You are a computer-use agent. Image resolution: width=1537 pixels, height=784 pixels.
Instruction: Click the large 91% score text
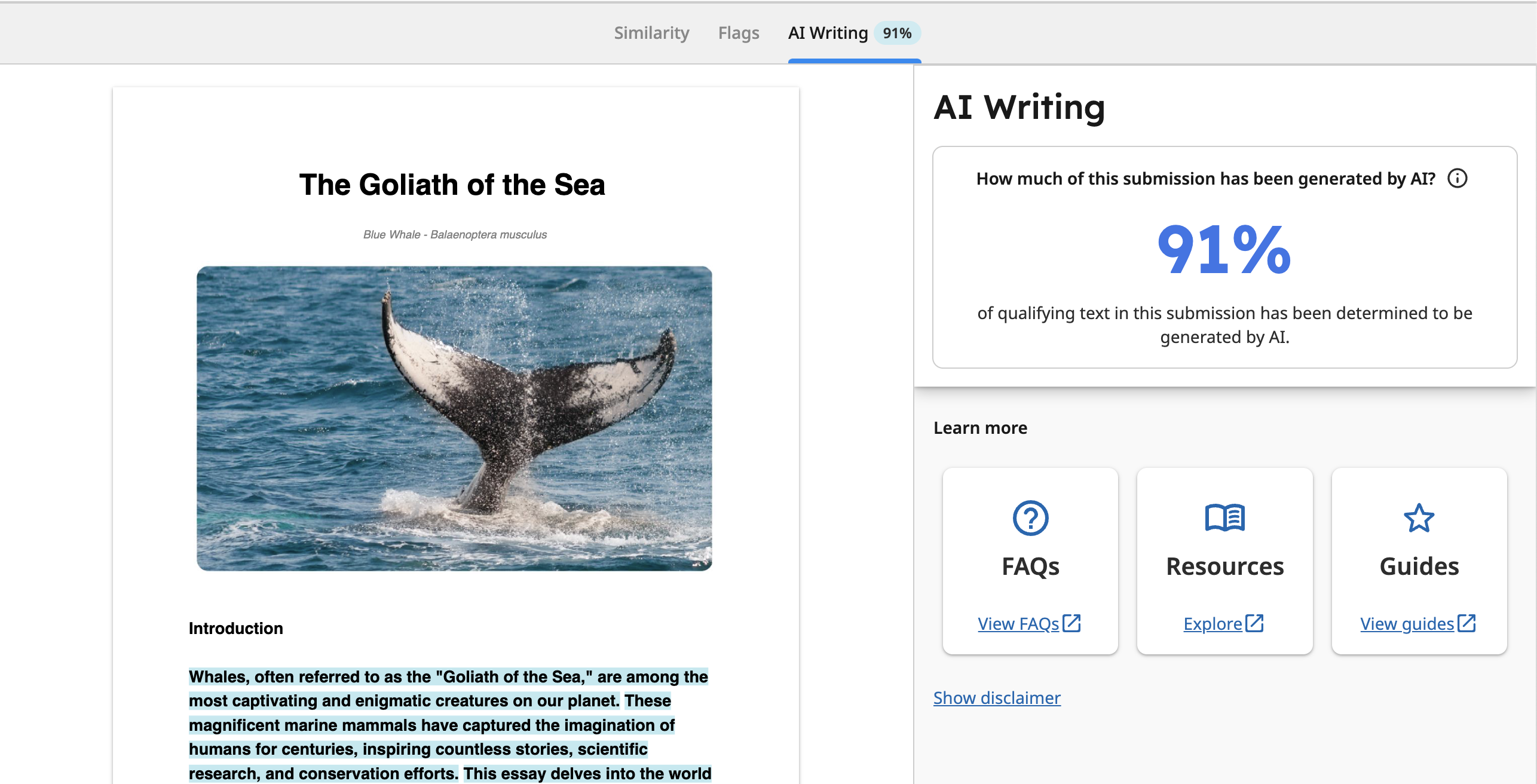pyautogui.click(x=1224, y=249)
